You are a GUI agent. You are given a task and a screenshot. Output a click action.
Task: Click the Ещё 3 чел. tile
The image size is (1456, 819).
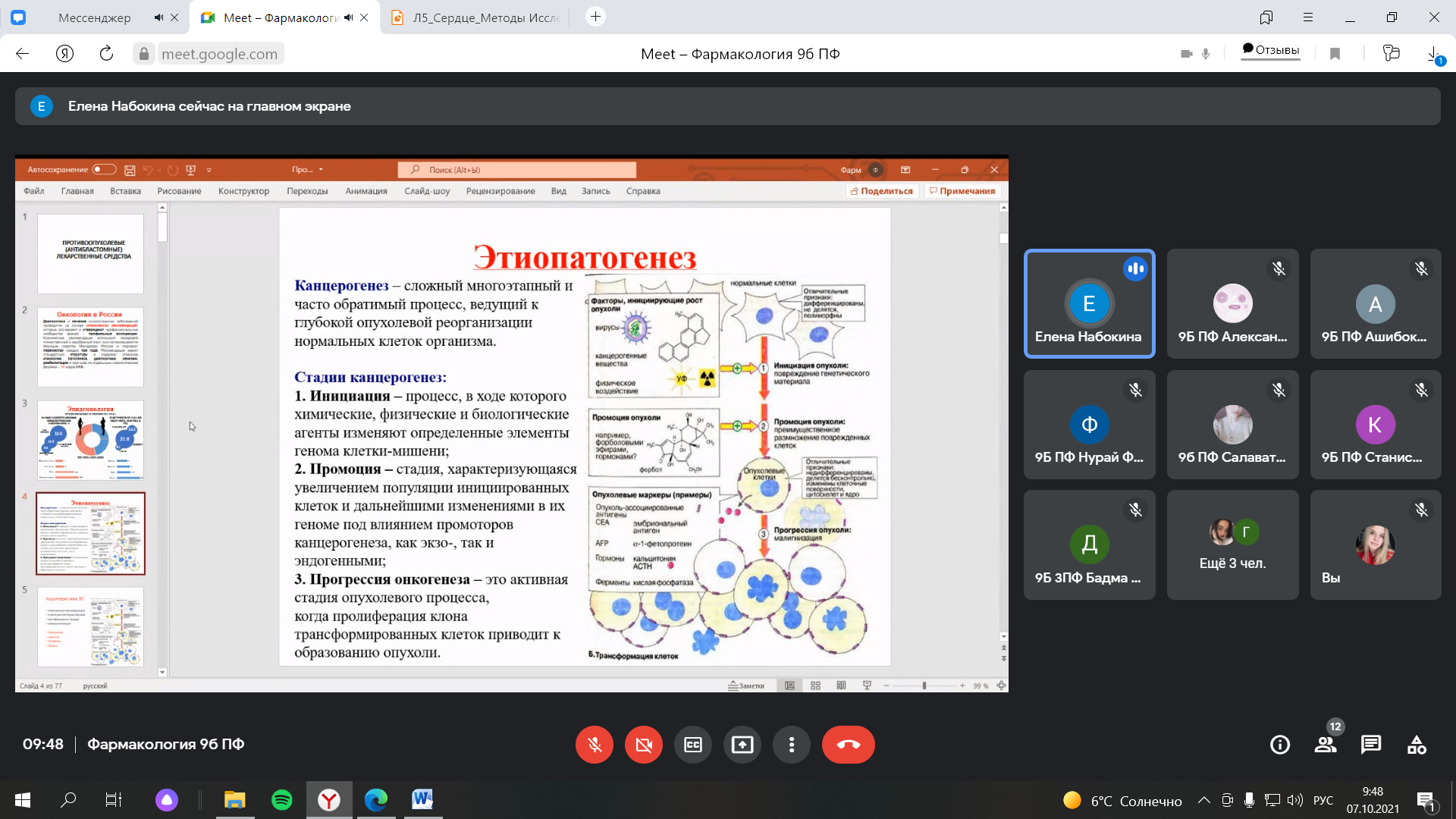pos(1232,544)
